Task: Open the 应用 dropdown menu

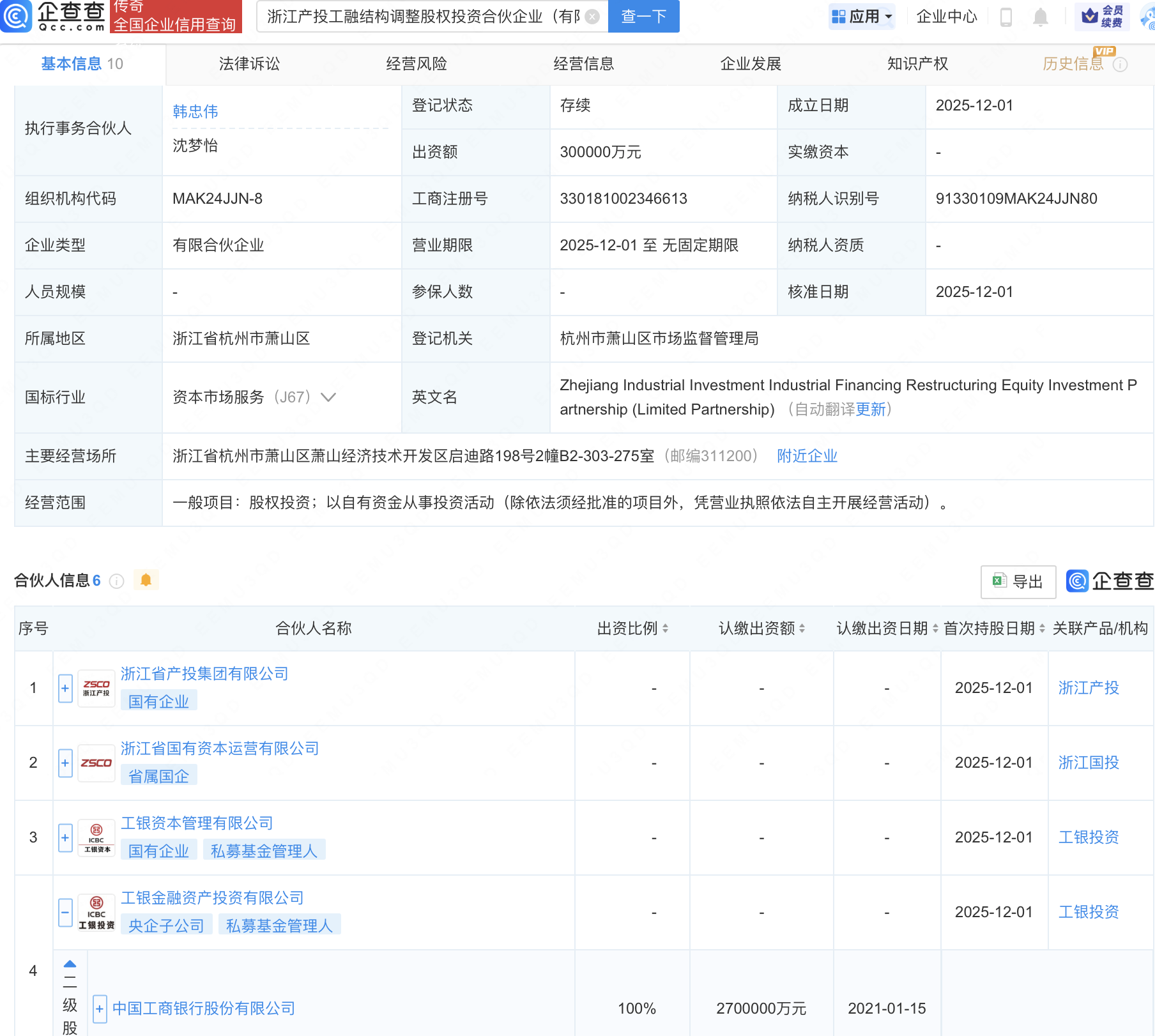Action: [x=862, y=17]
